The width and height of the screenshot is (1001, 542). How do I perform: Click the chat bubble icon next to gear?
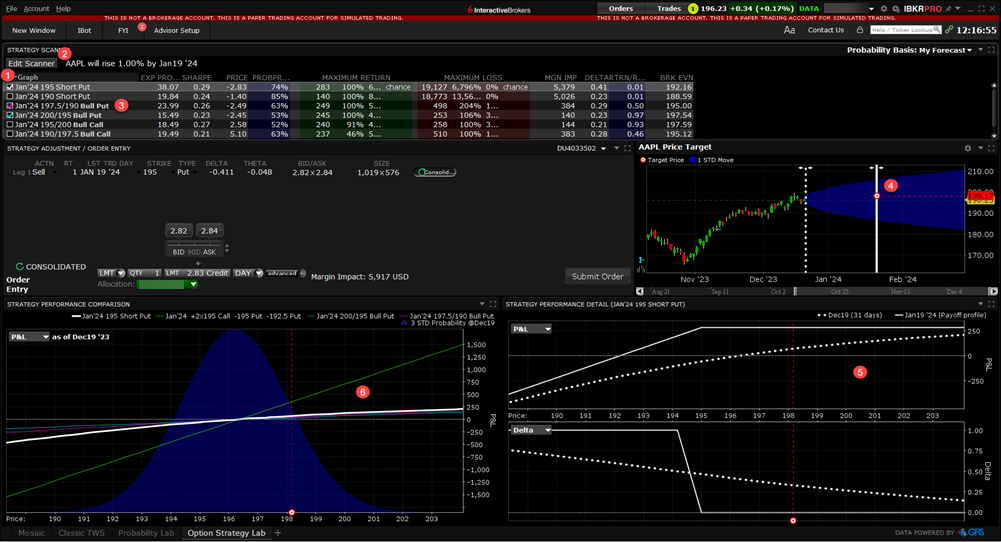896,9
